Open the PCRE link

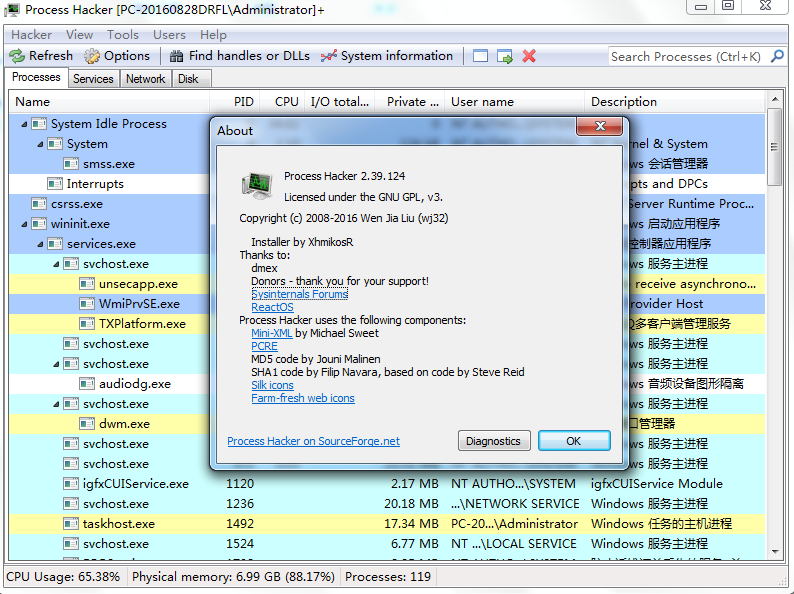tap(264, 346)
